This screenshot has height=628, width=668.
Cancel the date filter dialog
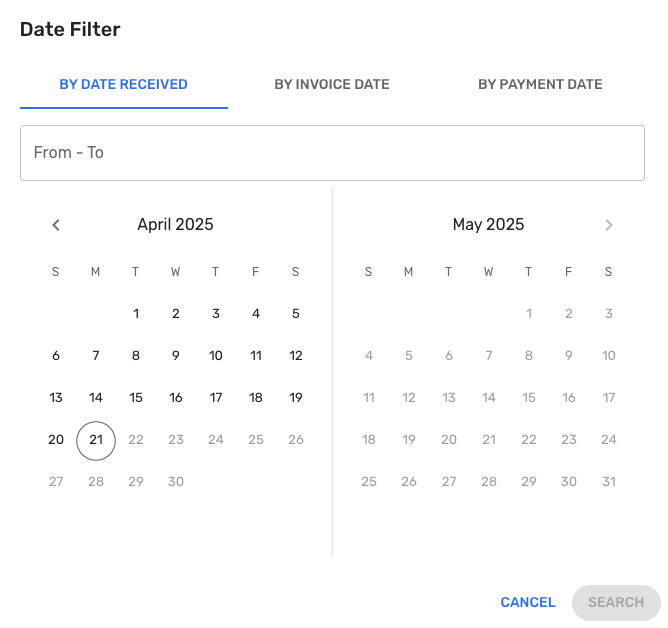point(528,602)
